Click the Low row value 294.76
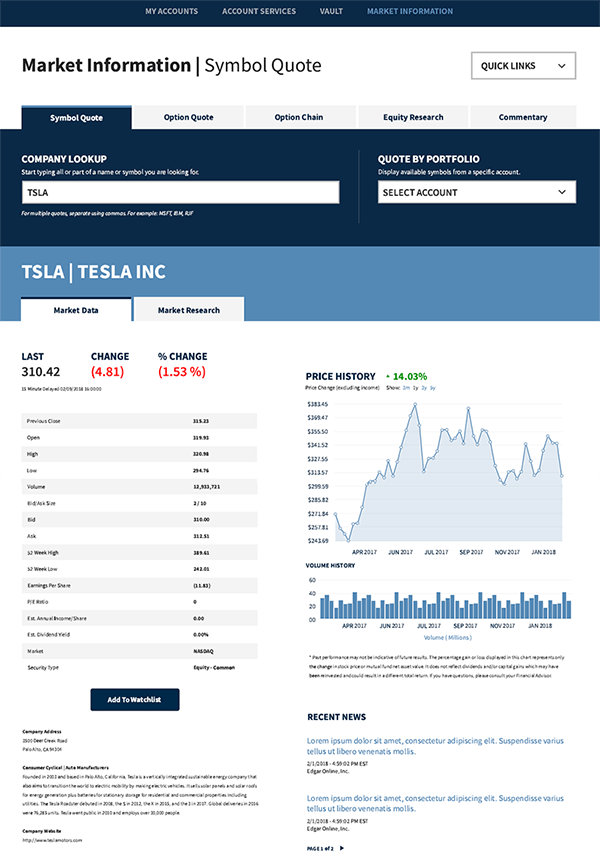 (x=201, y=471)
